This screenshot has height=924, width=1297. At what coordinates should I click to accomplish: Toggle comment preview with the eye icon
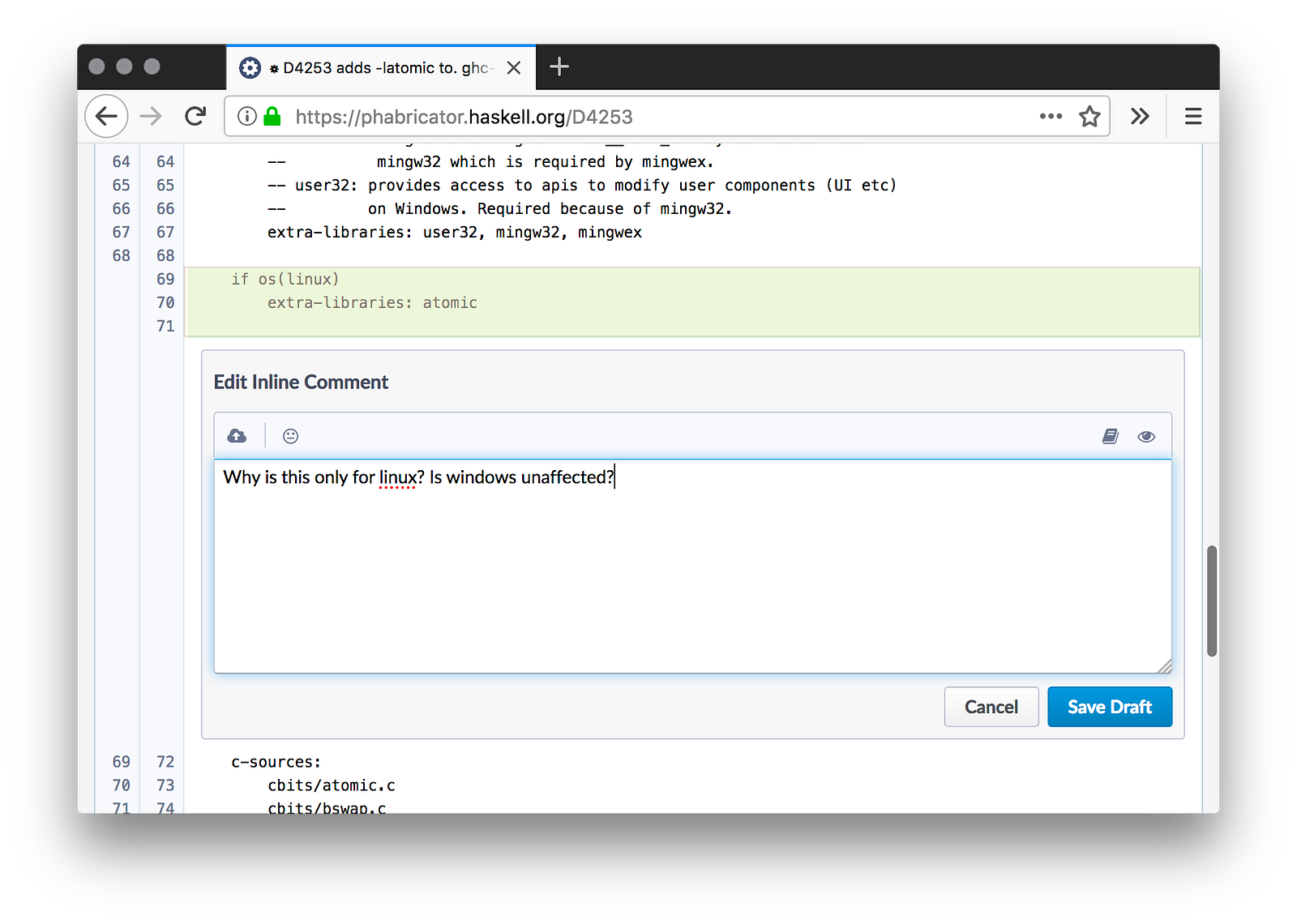(x=1146, y=436)
